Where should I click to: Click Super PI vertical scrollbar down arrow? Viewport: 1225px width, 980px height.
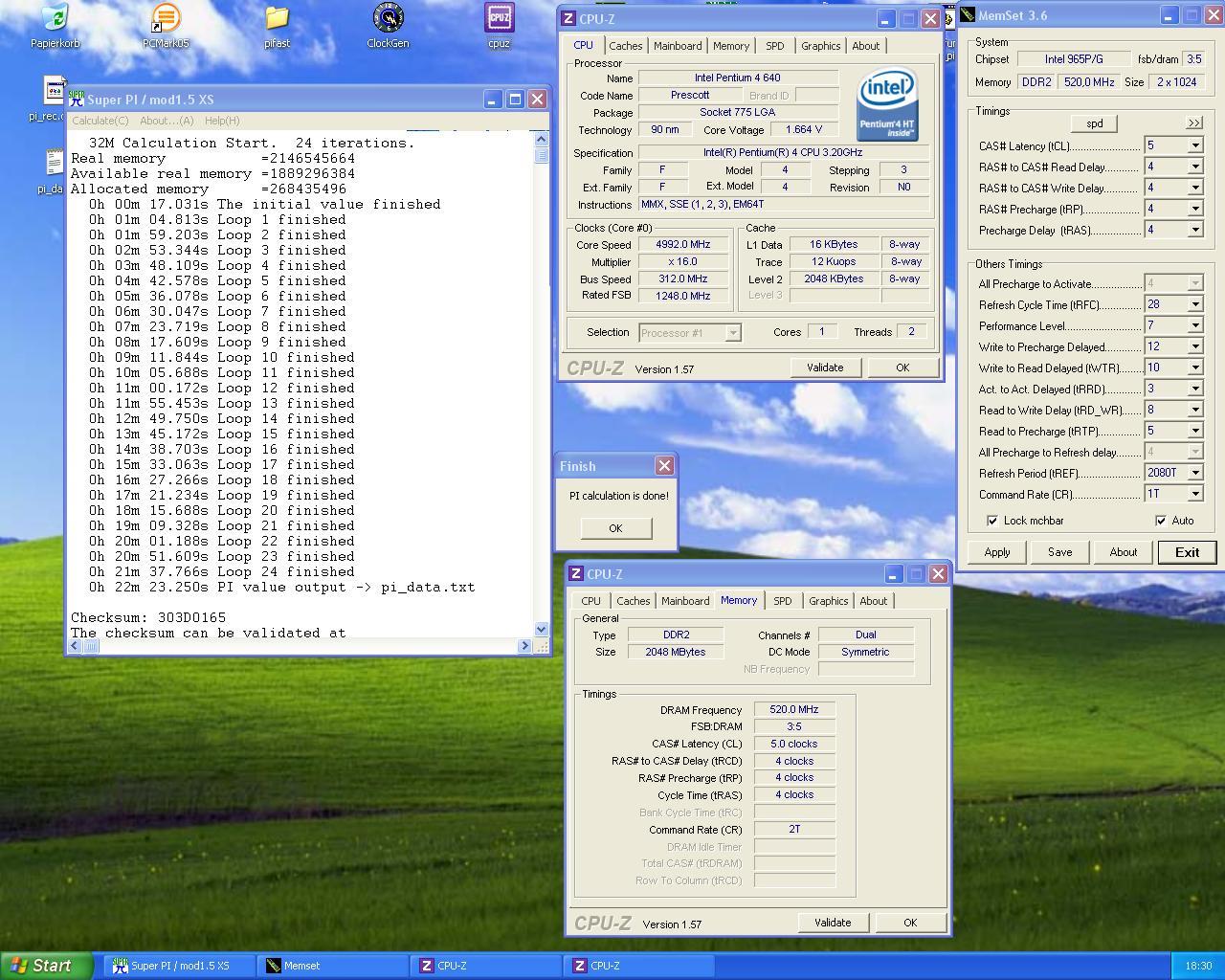point(542,629)
